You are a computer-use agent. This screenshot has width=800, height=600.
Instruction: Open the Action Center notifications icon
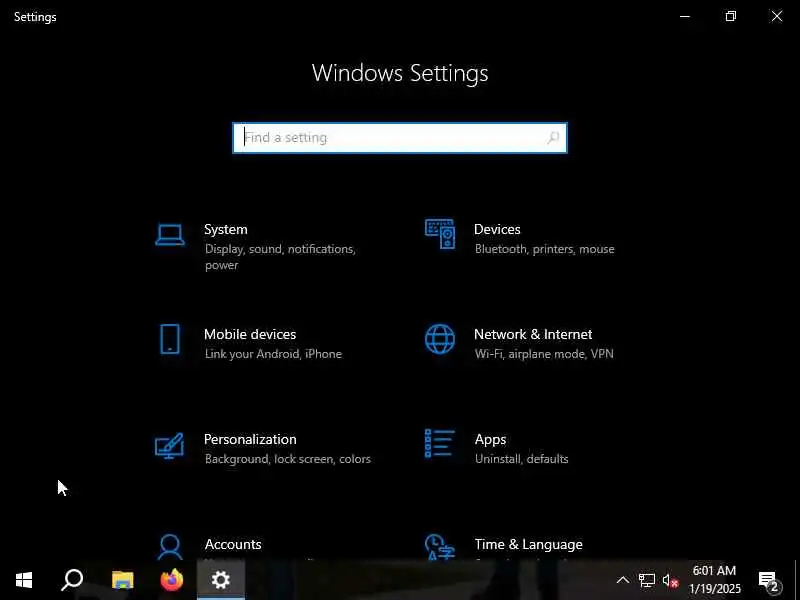[x=769, y=581]
